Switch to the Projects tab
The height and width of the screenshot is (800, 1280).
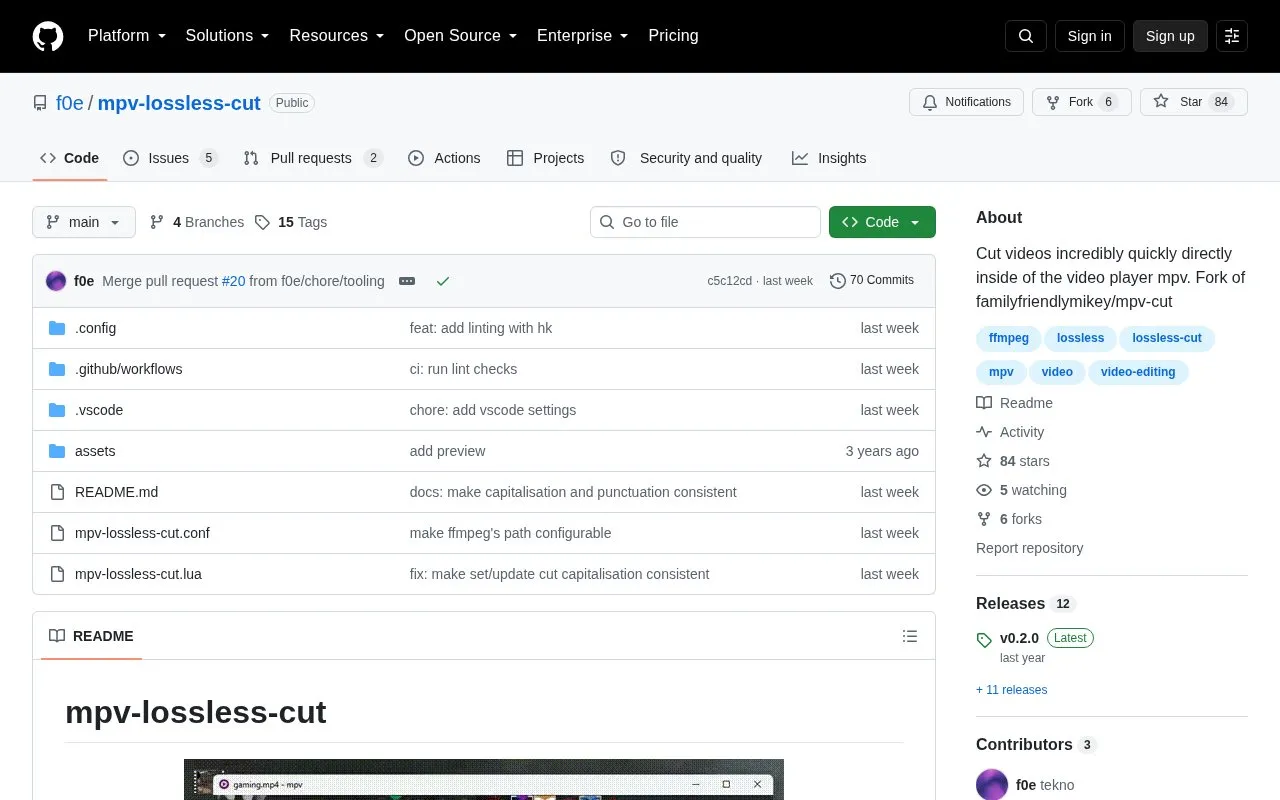click(545, 158)
